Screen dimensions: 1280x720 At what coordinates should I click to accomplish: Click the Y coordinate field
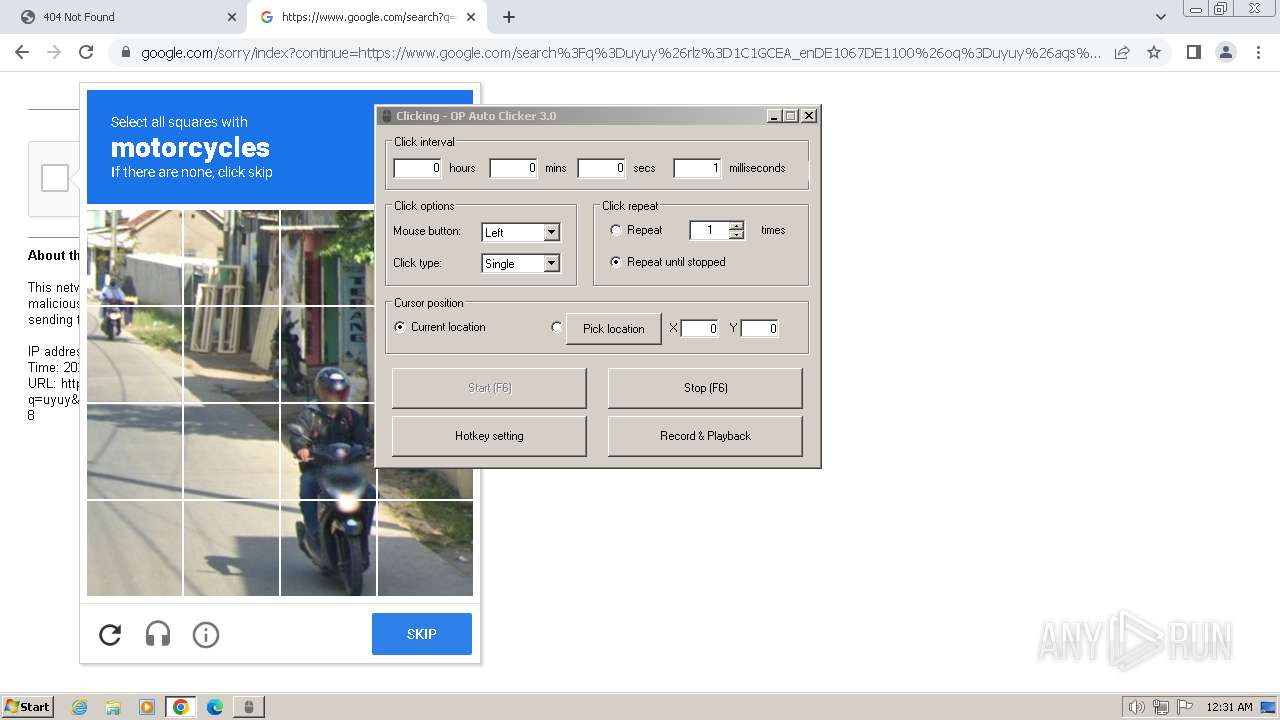click(x=760, y=328)
